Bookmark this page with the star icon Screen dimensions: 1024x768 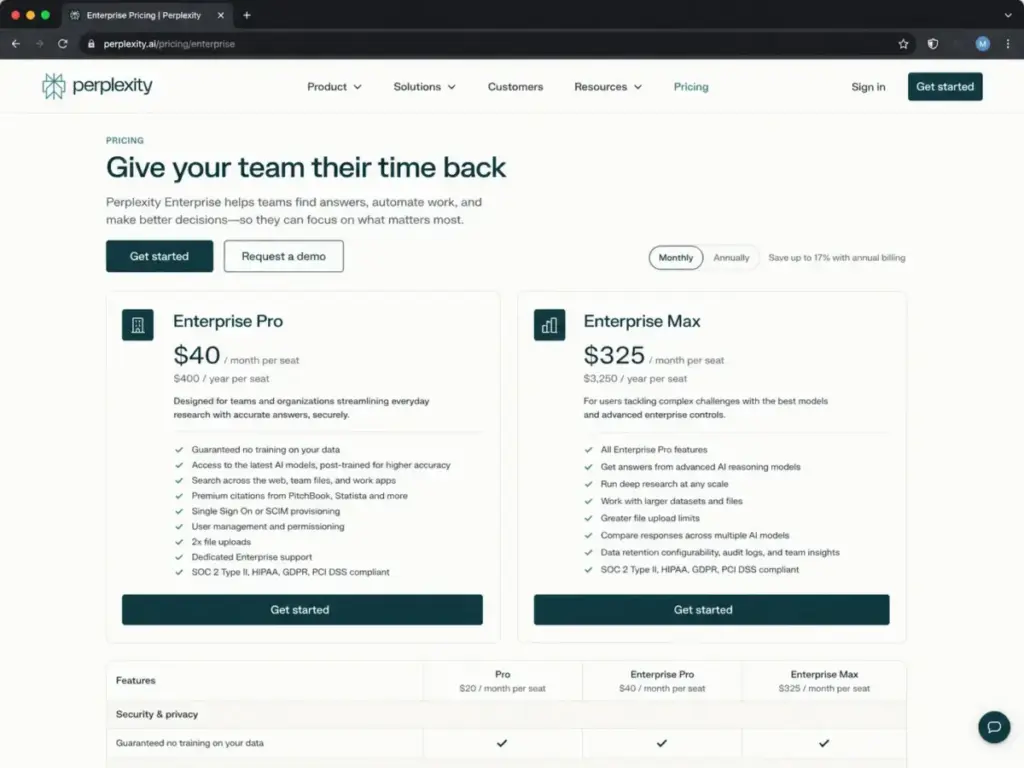903,44
